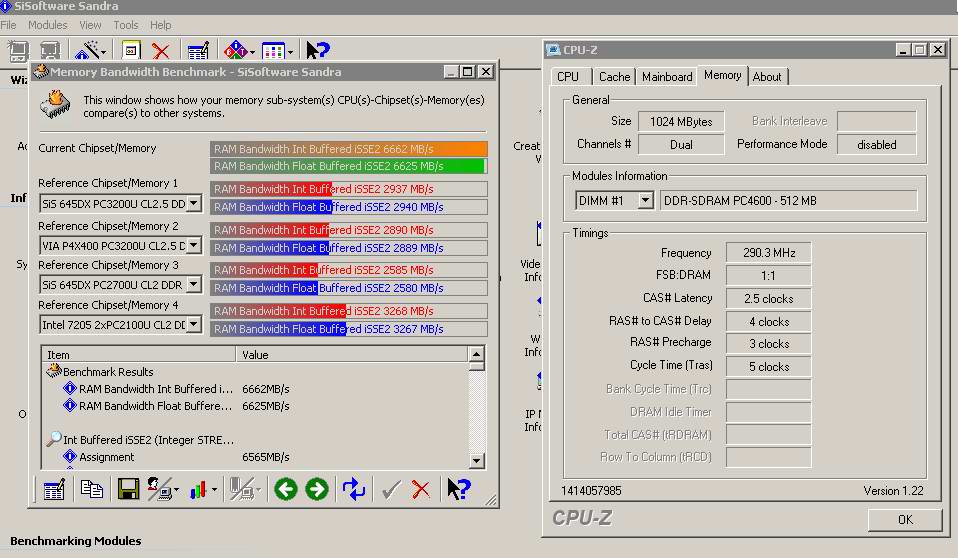Open the wizard wand dropdown arrow
The width and height of the screenshot is (958, 558).
coord(103,53)
